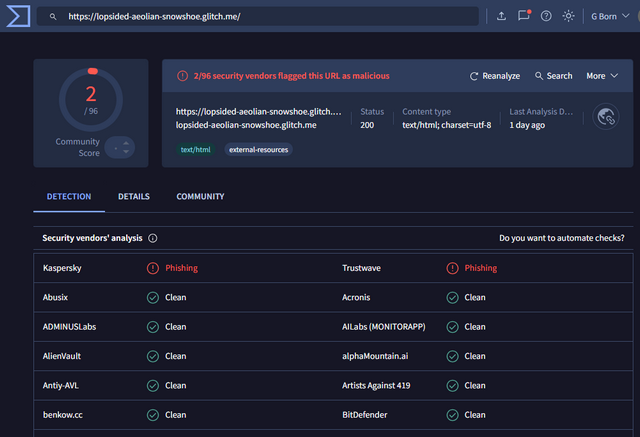Click the benkow.cc clean checkmark icon
Viewport: 640px width, 437px height.
pyautogui.click(x=153, y=415)
